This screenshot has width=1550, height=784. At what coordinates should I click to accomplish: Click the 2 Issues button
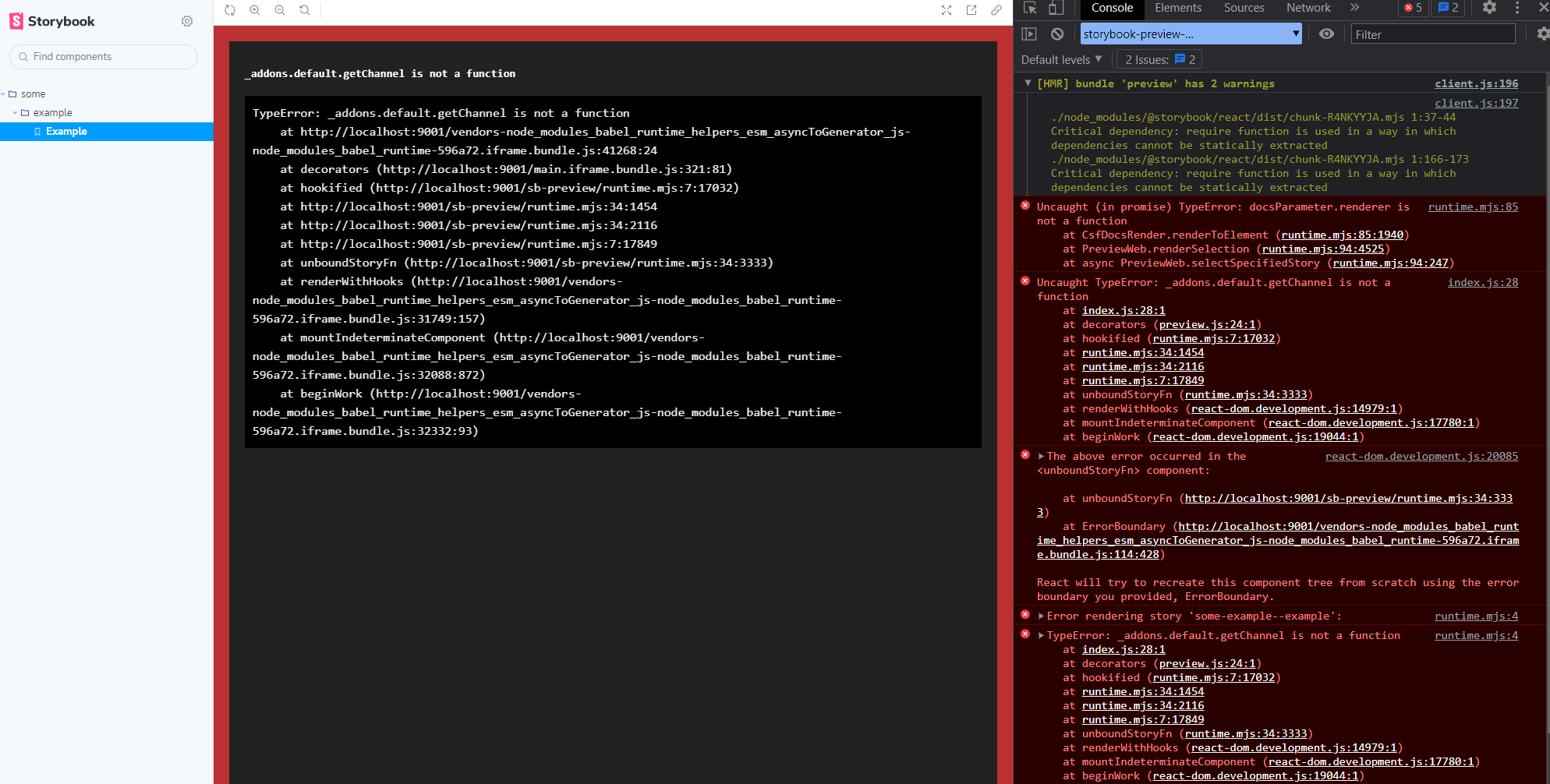pyautogui.click(x=1159, y=59)
